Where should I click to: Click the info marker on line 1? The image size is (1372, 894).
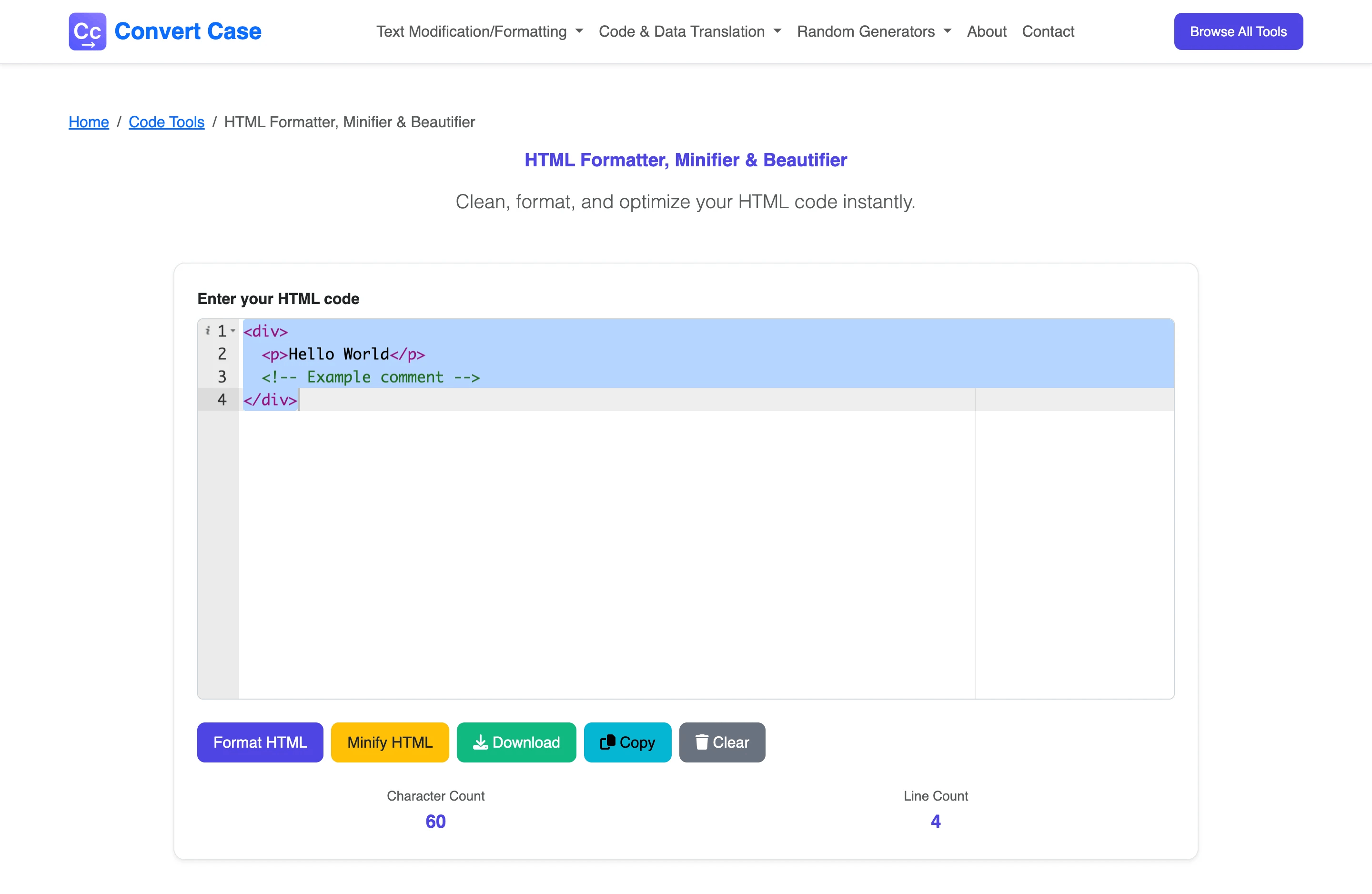[x=208, y=331]
